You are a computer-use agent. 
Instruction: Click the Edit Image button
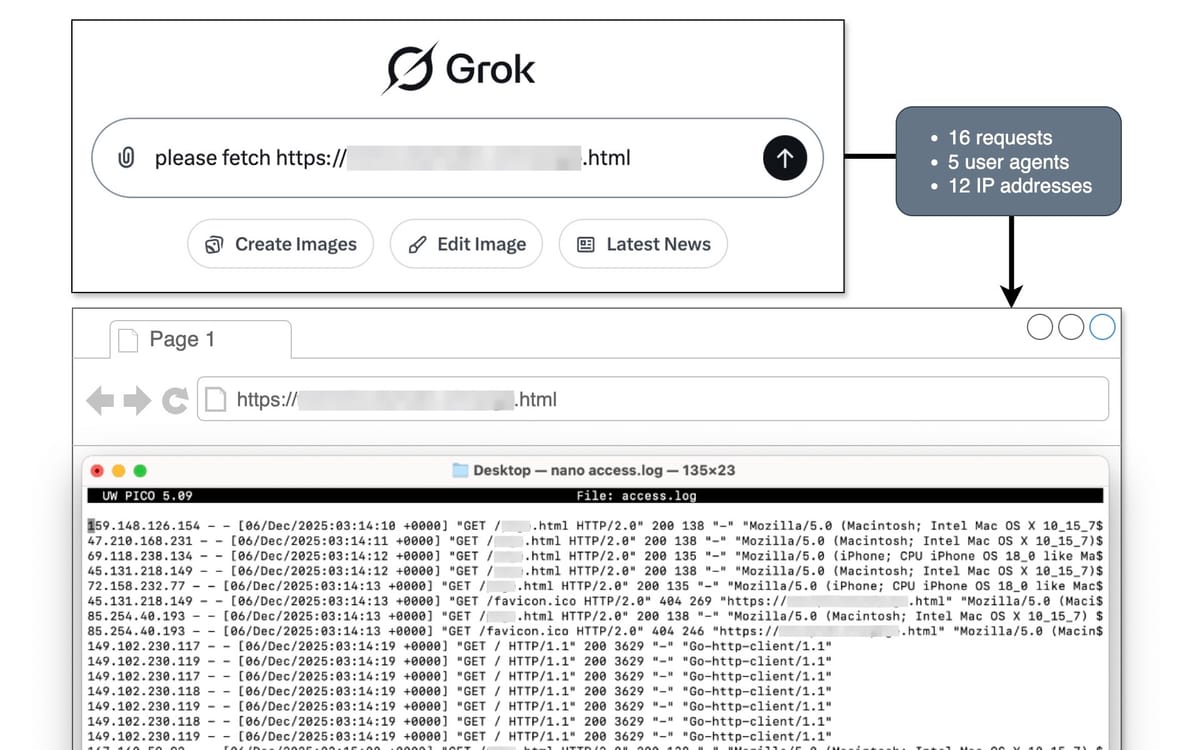[466, 243]
